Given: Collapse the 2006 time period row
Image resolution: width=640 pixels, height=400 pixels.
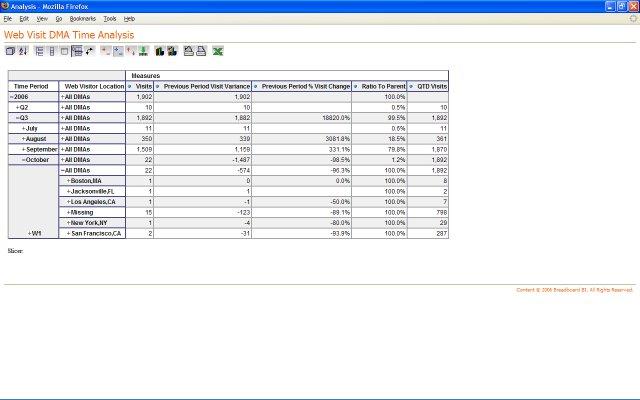Looking at the screenshot, I should pos(12,97).
